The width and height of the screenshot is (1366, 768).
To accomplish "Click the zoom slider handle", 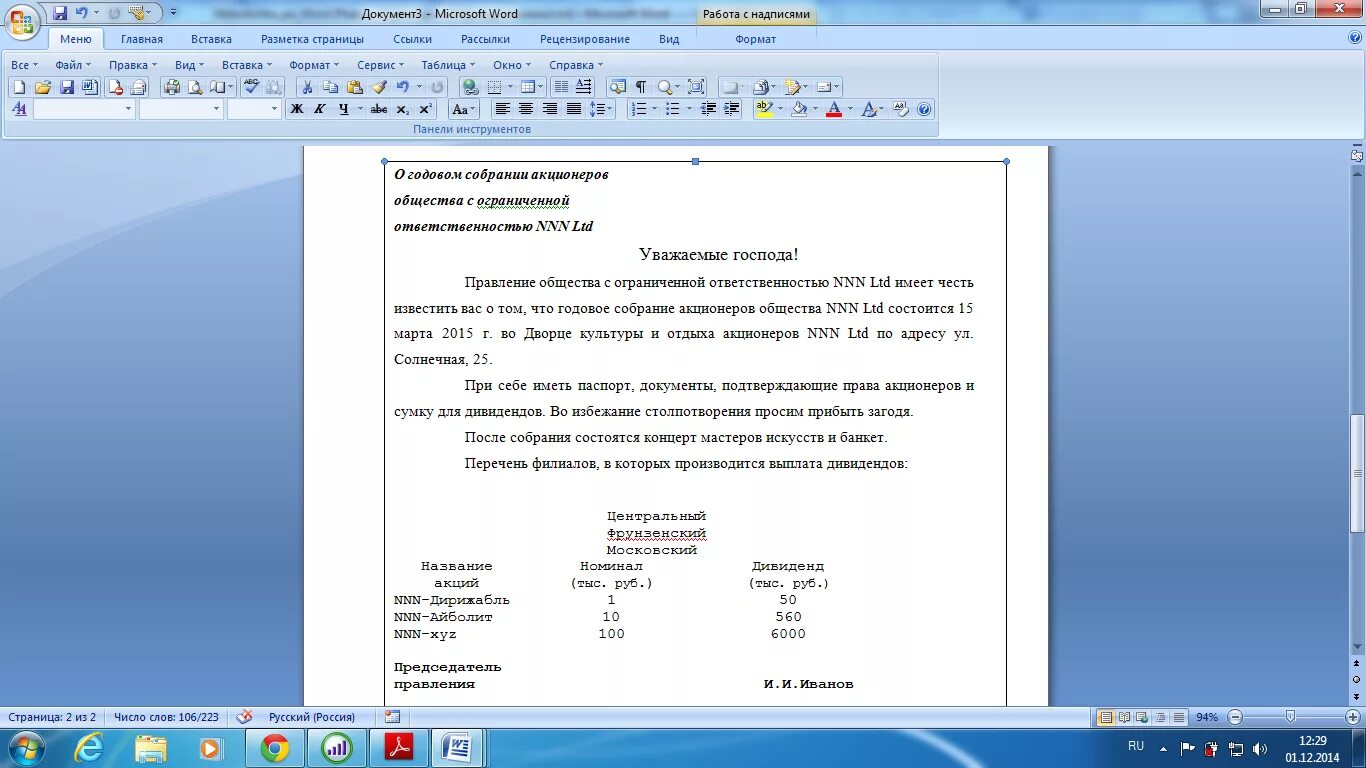I will [1290, 717].
